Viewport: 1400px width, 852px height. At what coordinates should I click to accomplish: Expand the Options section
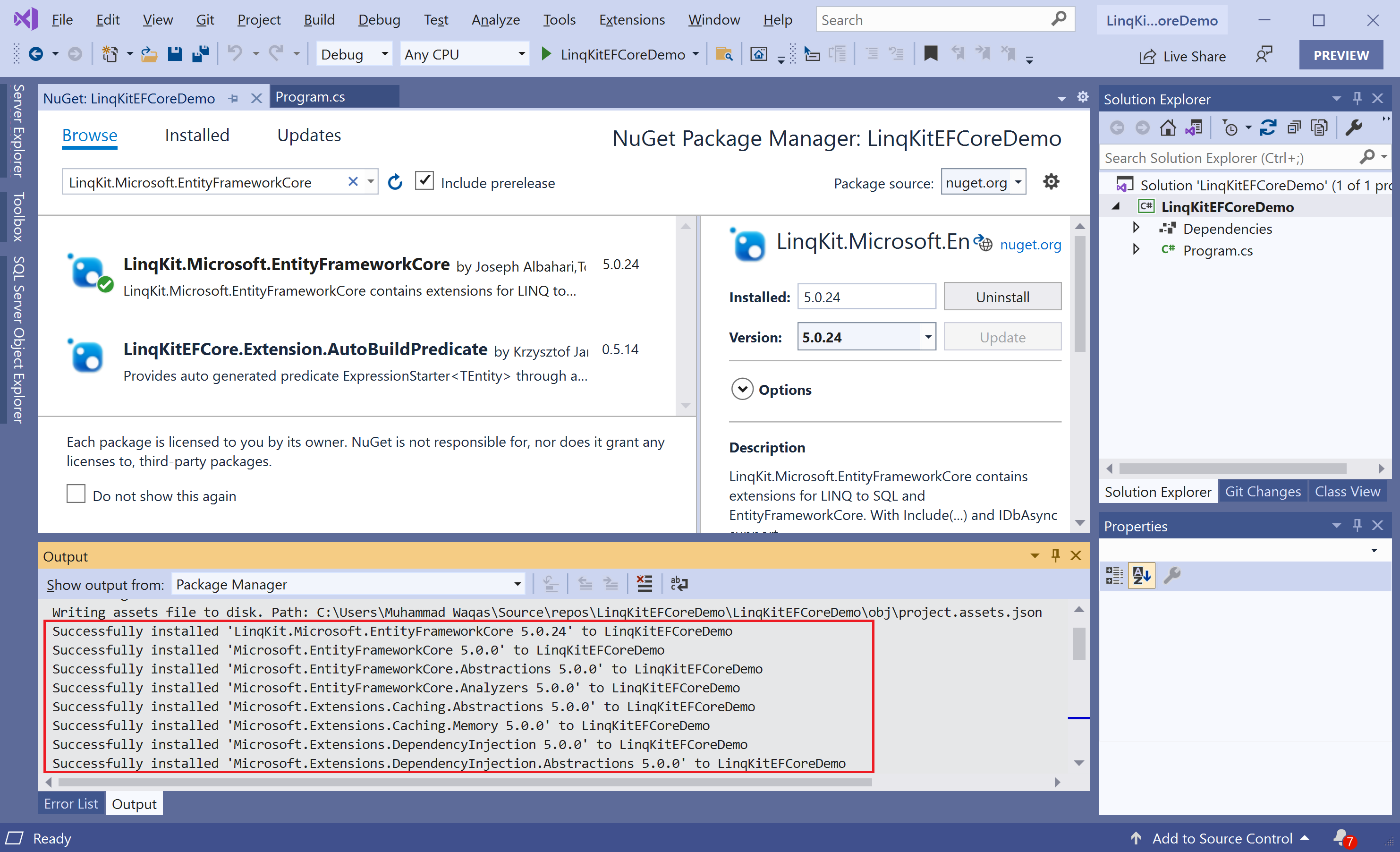pos(742,389)
